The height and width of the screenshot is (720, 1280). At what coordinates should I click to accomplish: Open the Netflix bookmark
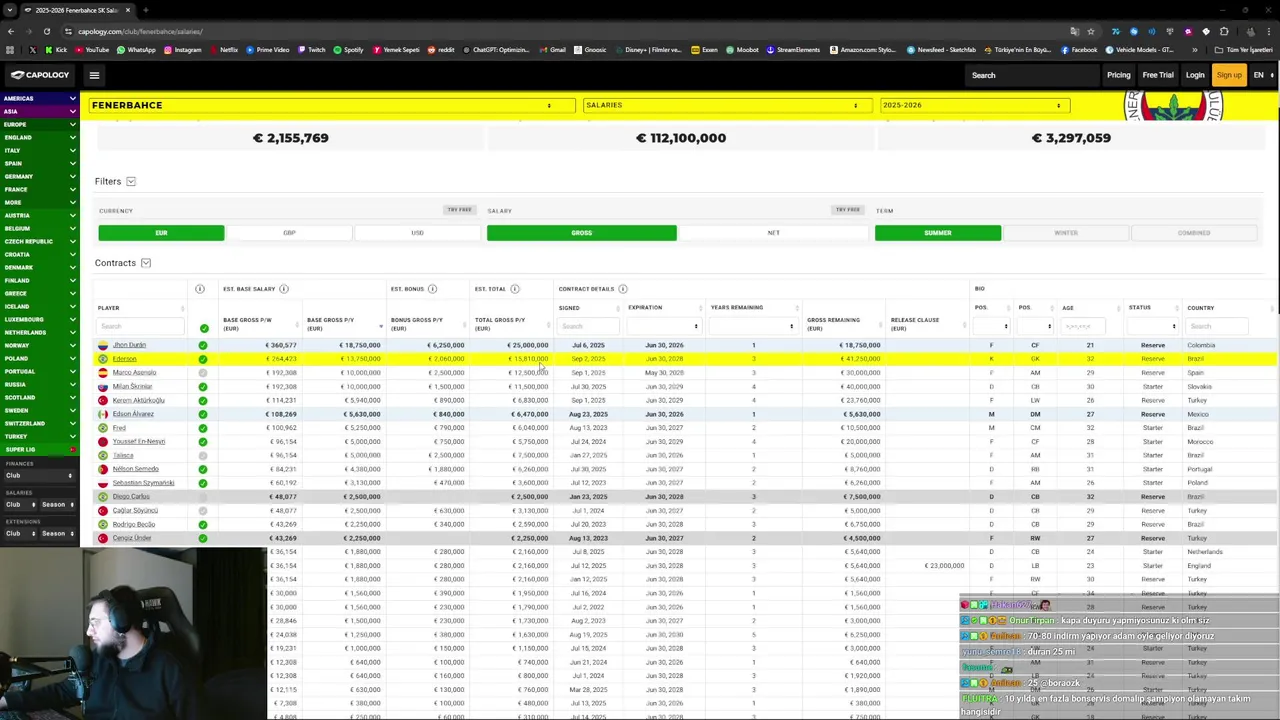pyautogui.click(x=224, y=50)
